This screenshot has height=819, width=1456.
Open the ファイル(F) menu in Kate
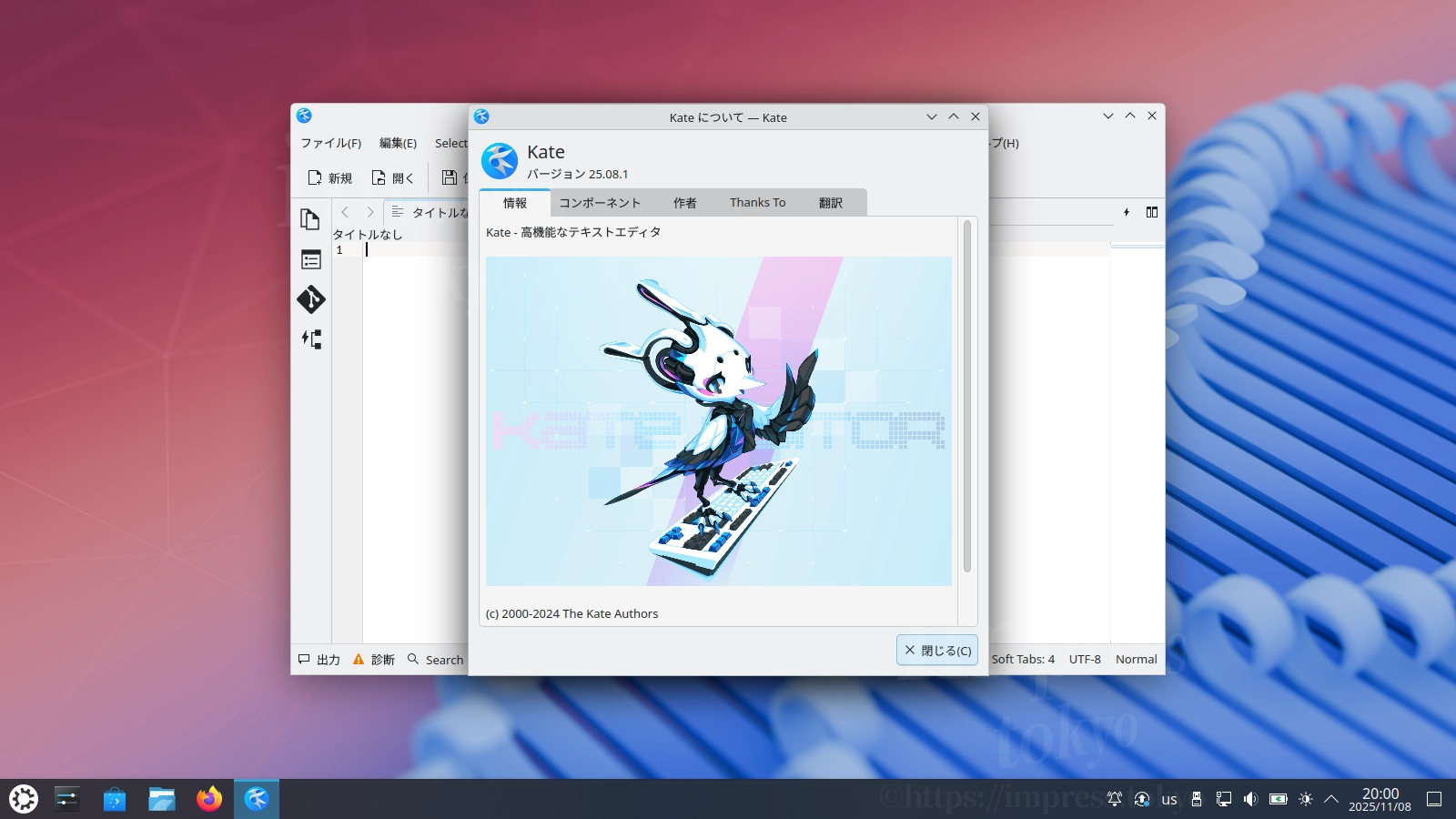pos(331,143)
